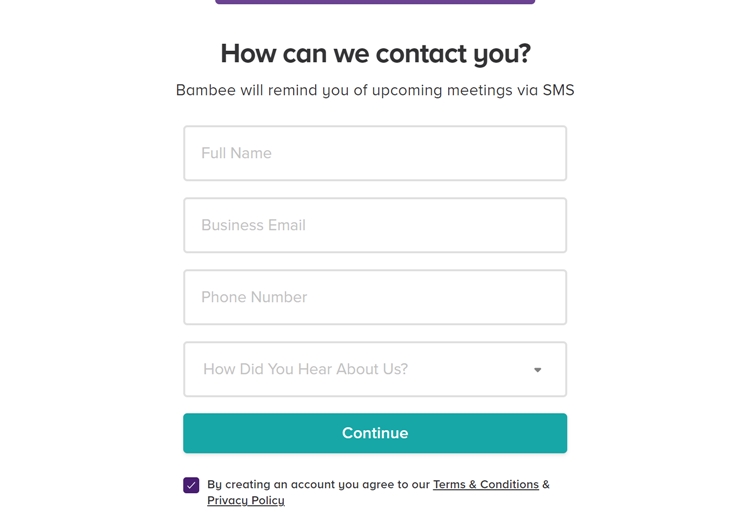Focus the Business Email text box
Image resolution: width=750 pixels, height=515 pixels.
pyautogui.click(x=375, y=225)
